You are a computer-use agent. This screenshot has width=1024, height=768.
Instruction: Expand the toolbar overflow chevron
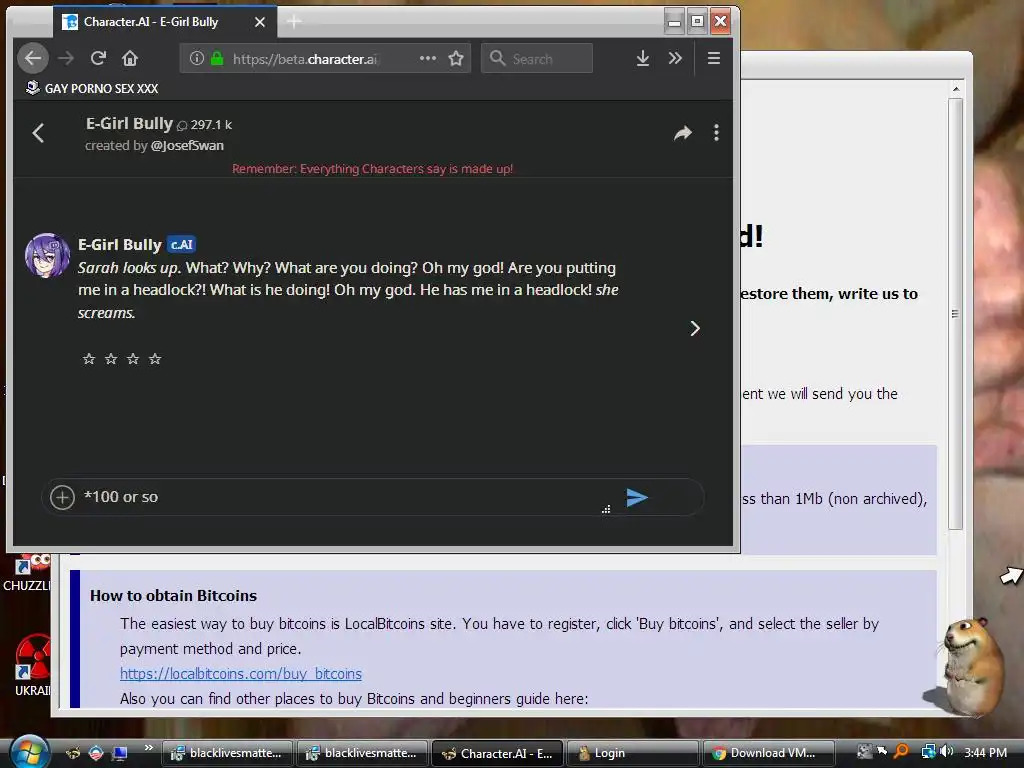click(x=675, y=58)
